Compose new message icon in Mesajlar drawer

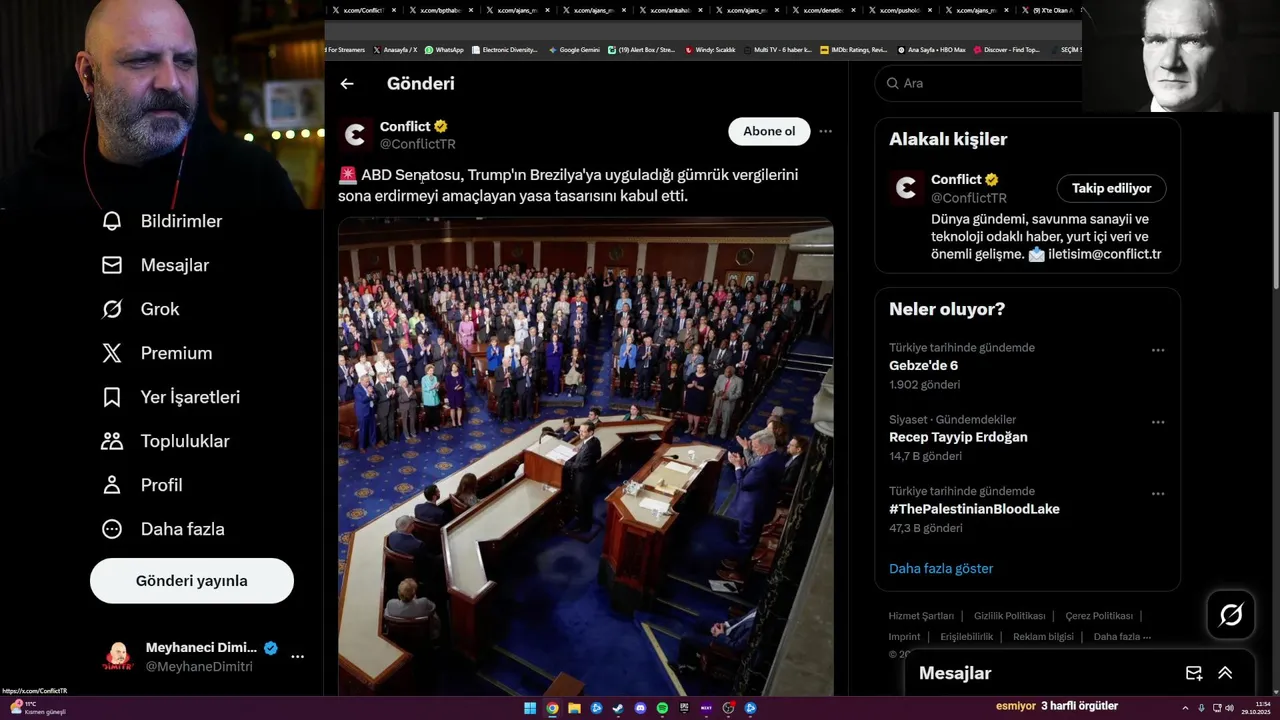tap(1194, 673)
